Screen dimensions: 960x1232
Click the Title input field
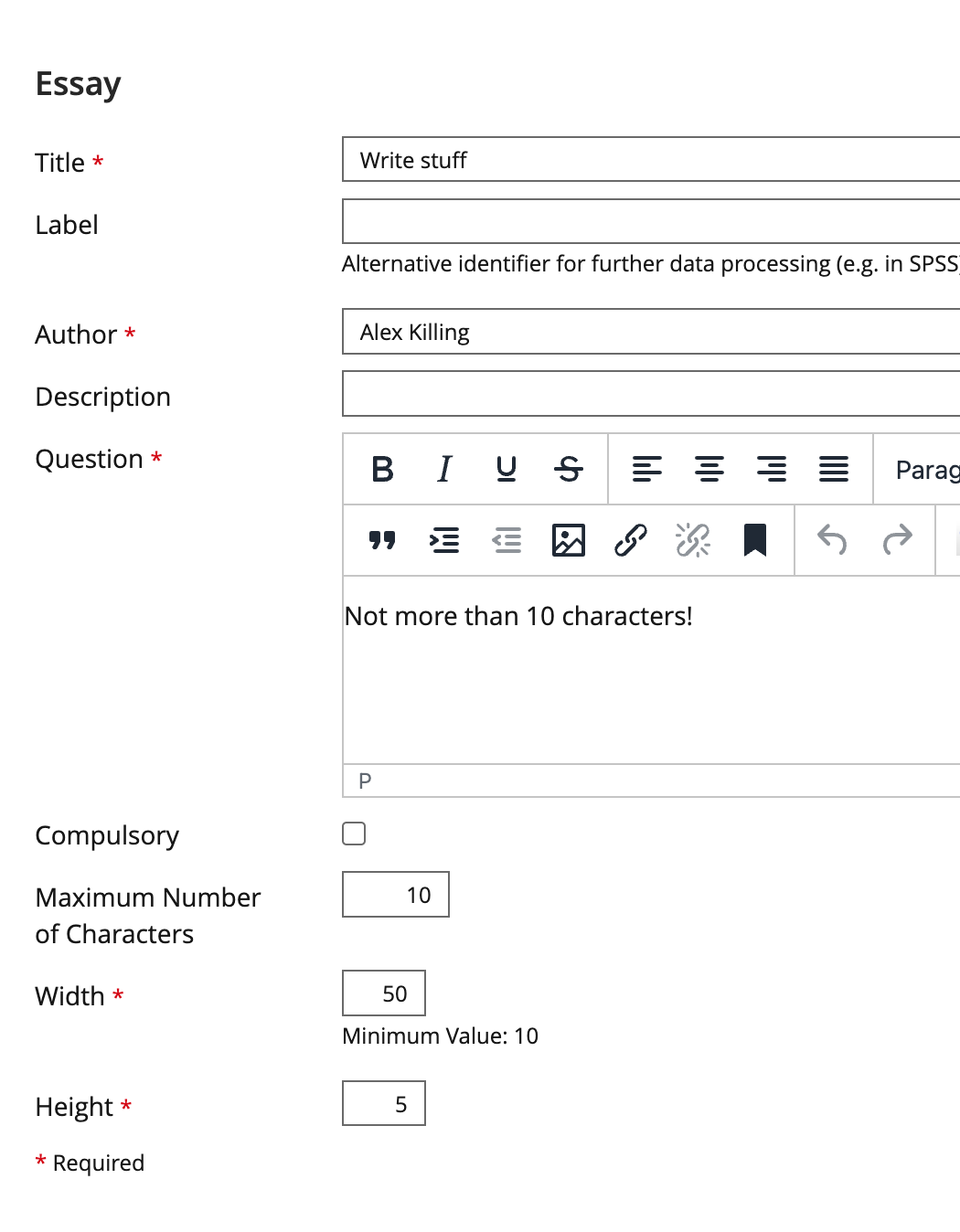point(651,160)
